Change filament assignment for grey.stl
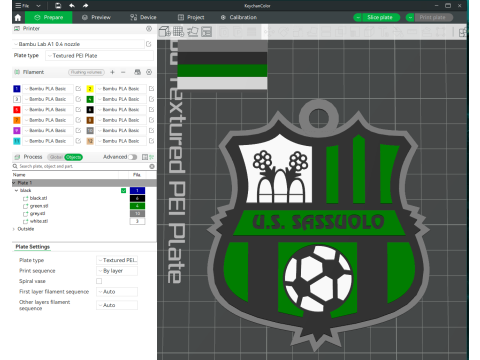The height and width of the screenshot is (360, 480). (x=137, y=213)
